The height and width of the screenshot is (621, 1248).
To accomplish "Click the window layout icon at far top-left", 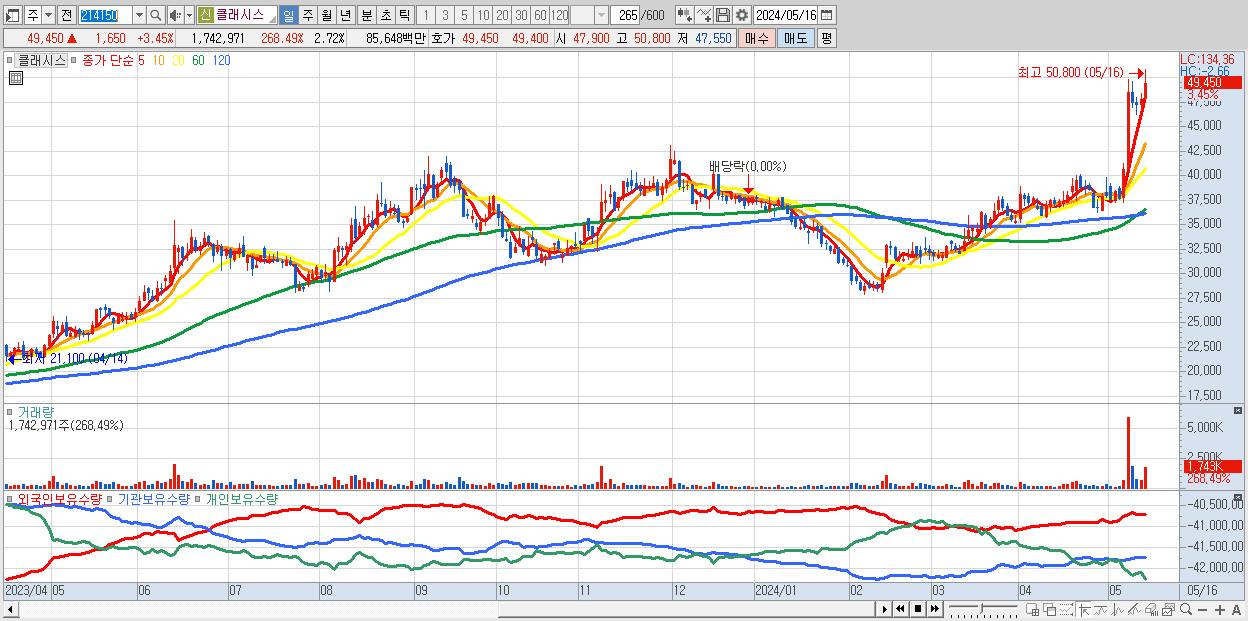I will [12, 15].
